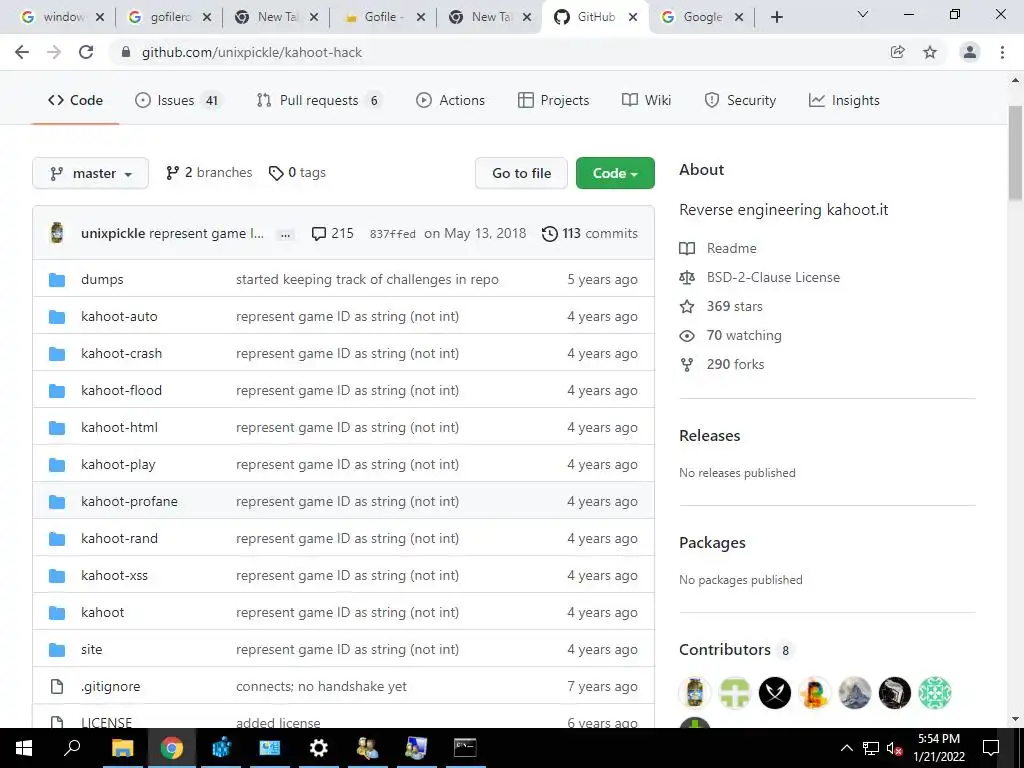Open the kahoot-html folder
The height and width of the screenshot is (768, 1024).
120,427
